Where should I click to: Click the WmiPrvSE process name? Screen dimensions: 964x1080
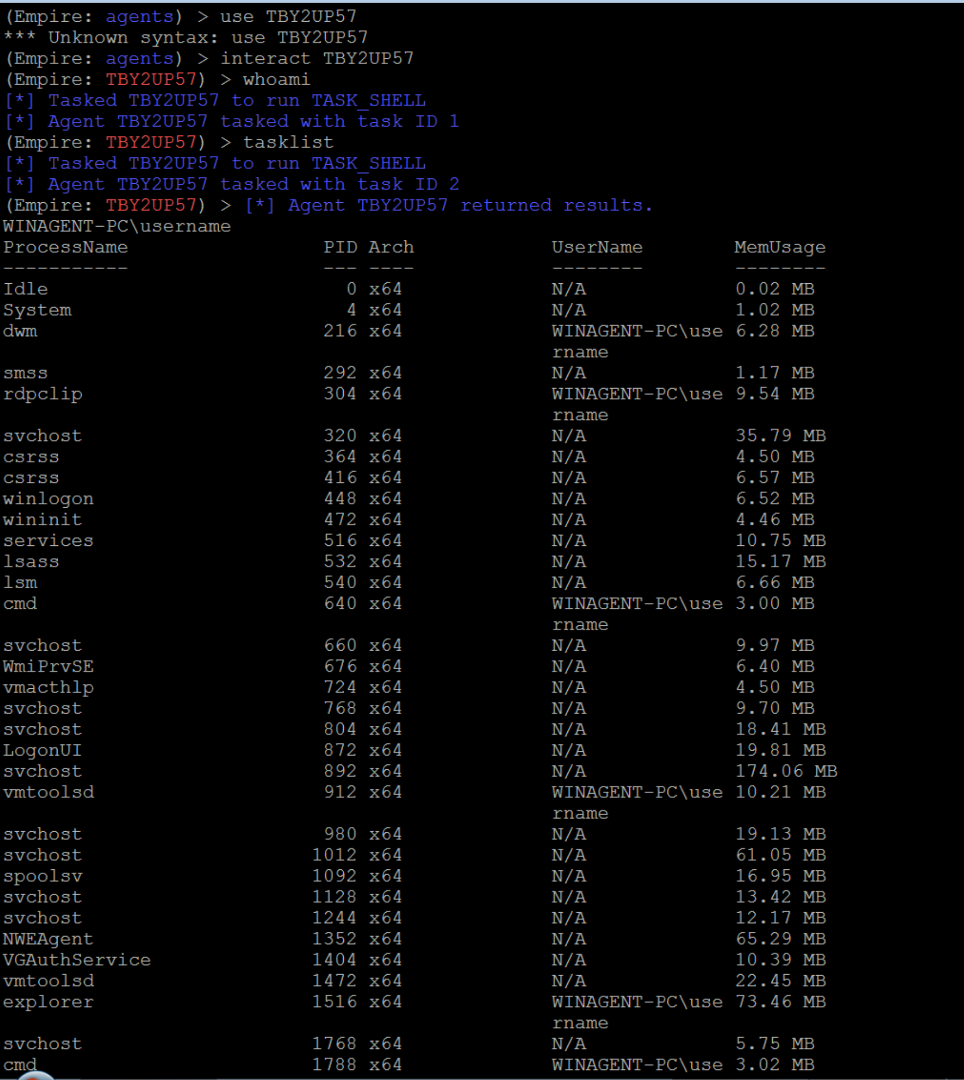[x=48, y=666]
